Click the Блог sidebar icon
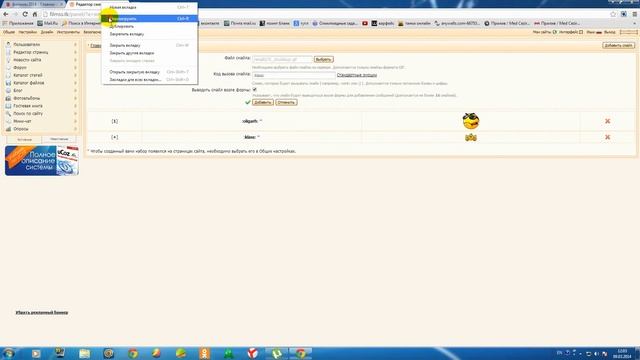 coord(8,91)
